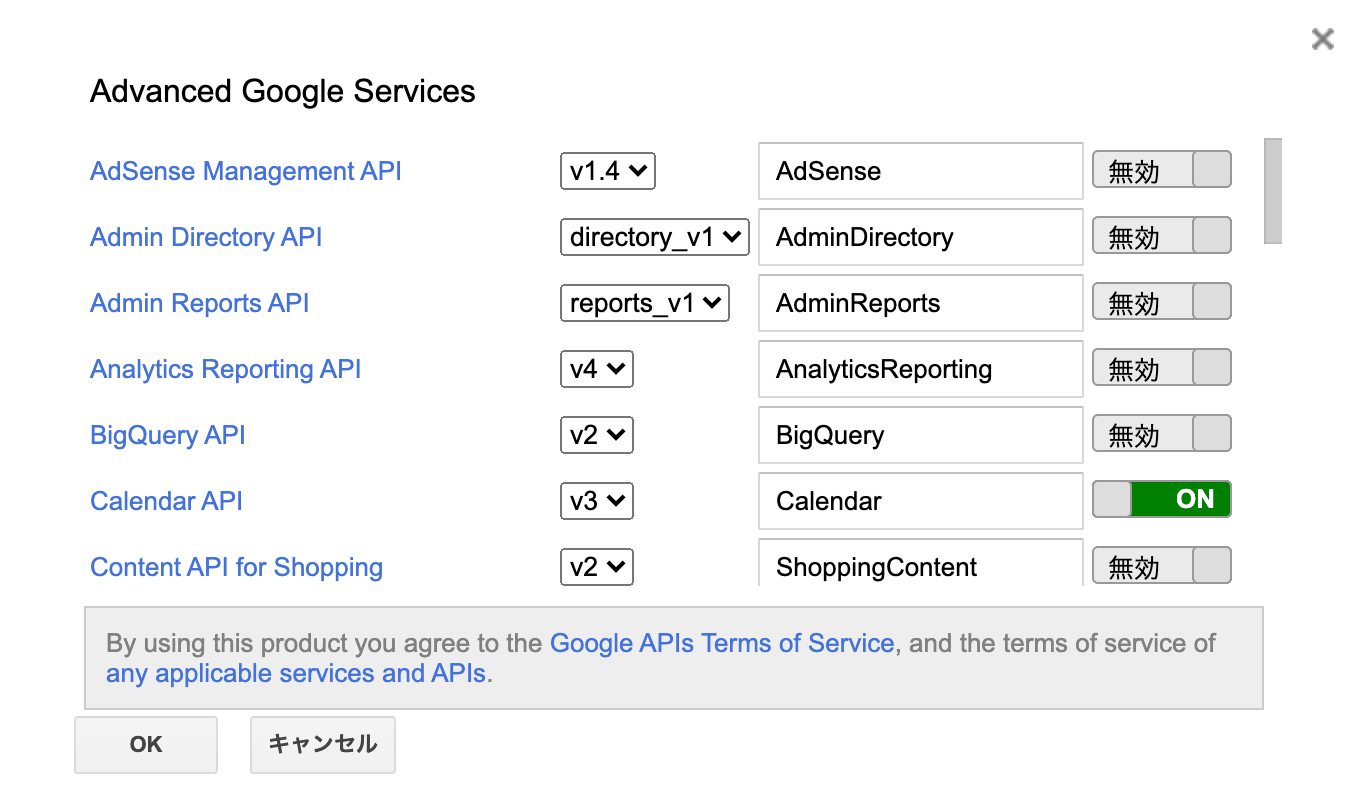Open the Google APIs Terms of Service link
The height and width of the screenshot is (796, 1366).
[x=721, y=643]
